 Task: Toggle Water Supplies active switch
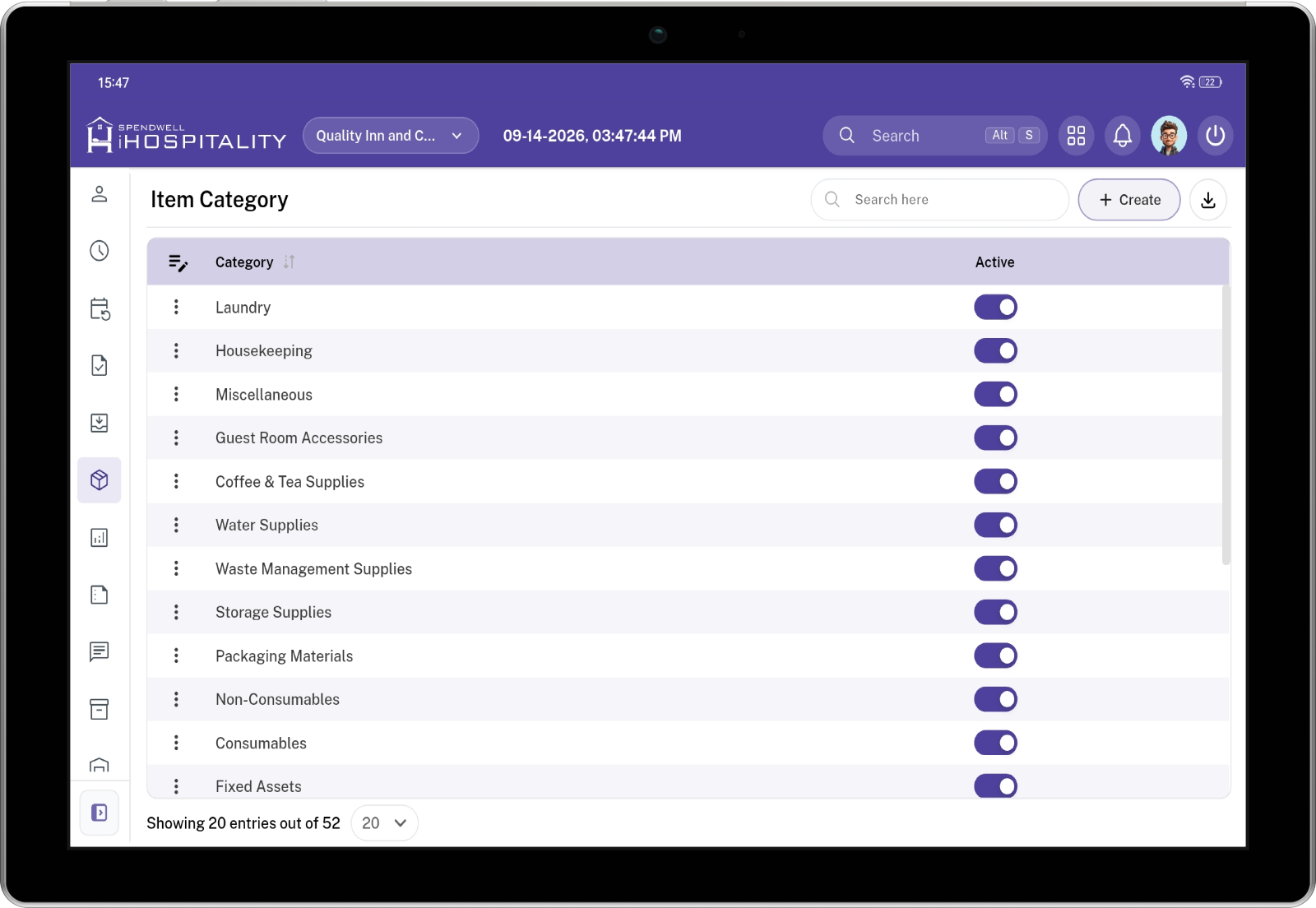click(996, 526)
